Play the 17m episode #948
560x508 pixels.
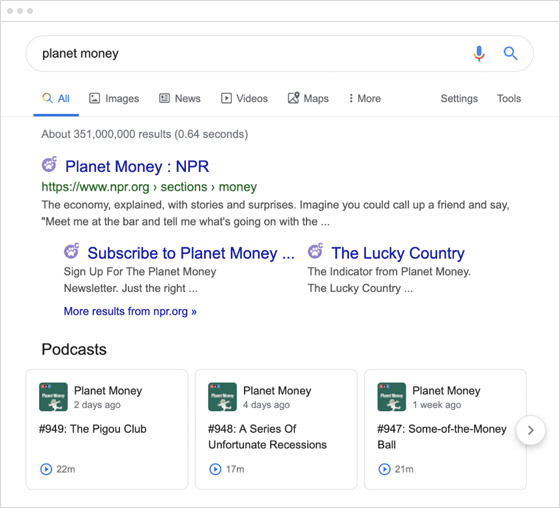pyautogui.click(x=215, y=469)
